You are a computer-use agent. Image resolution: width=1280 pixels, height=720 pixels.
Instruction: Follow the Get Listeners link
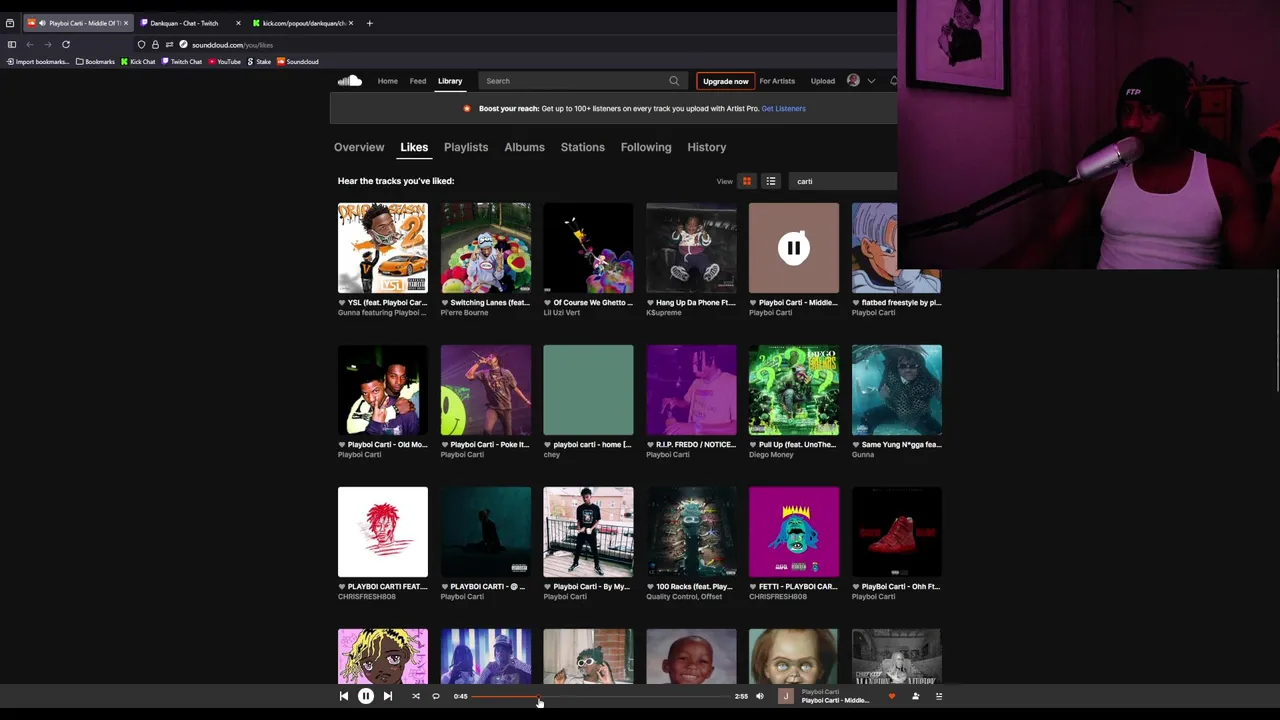[x=783, y=108]
